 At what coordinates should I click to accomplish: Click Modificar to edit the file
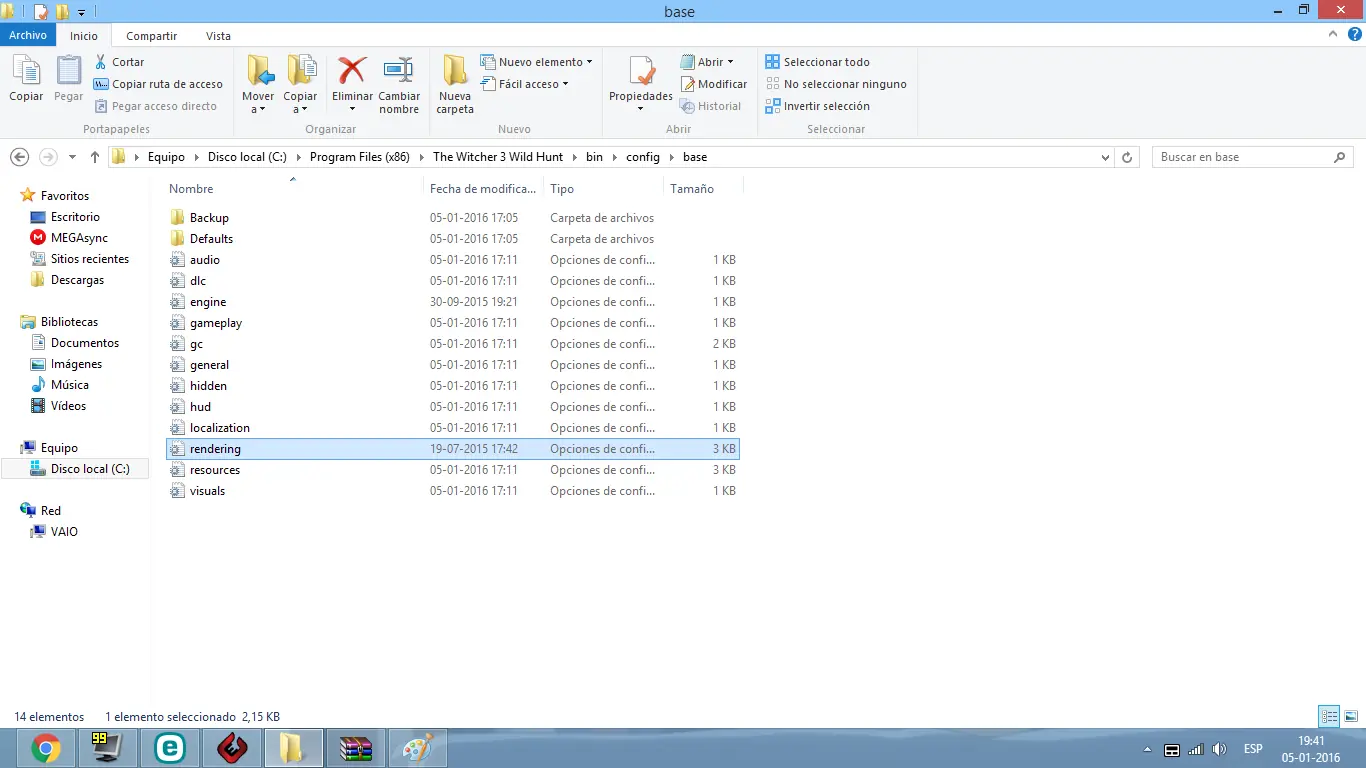[x=714, y=84]
